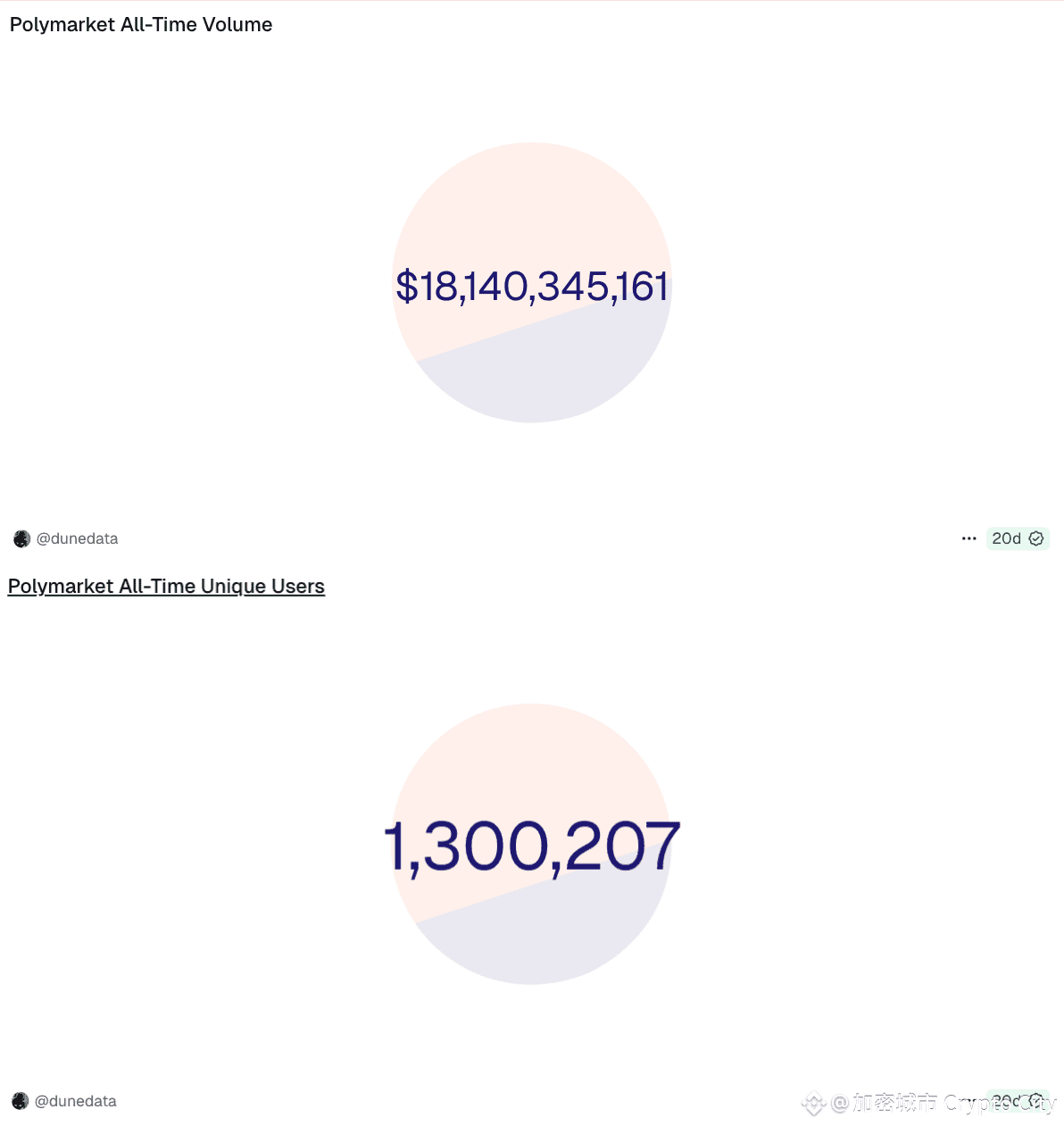Click the top @dunedata avatar icon
Viewport: 1064px width, 1126px height.
pos(21,538)
